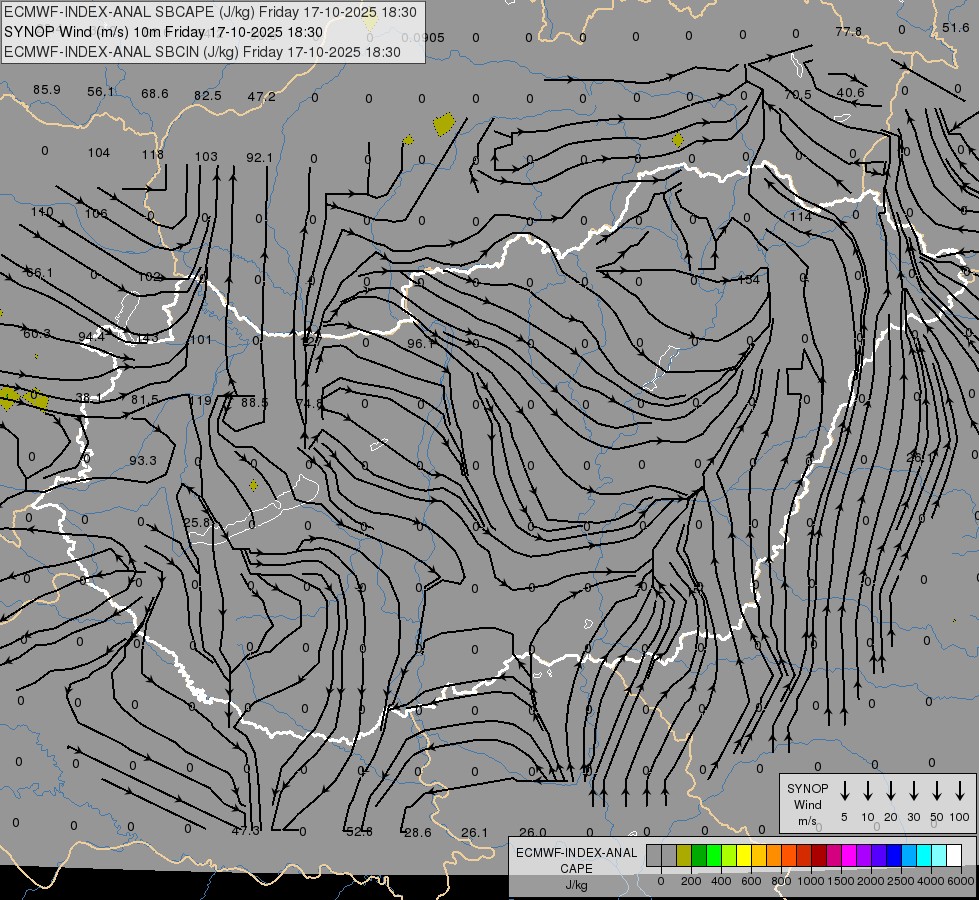Click the ECMWF-INDEX-ANAL legend title
This screenshot has width=979, height=900.
coord(576,853)
